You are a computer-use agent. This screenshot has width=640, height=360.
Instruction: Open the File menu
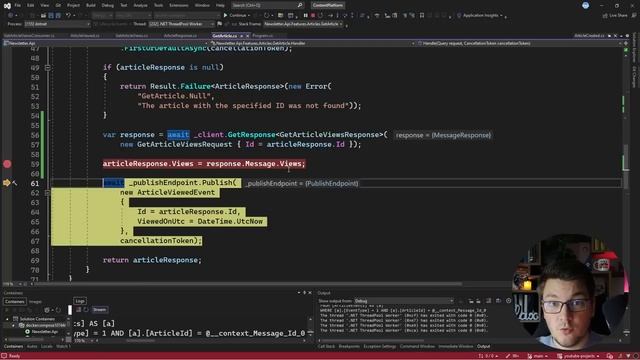[x=18, y=5]
